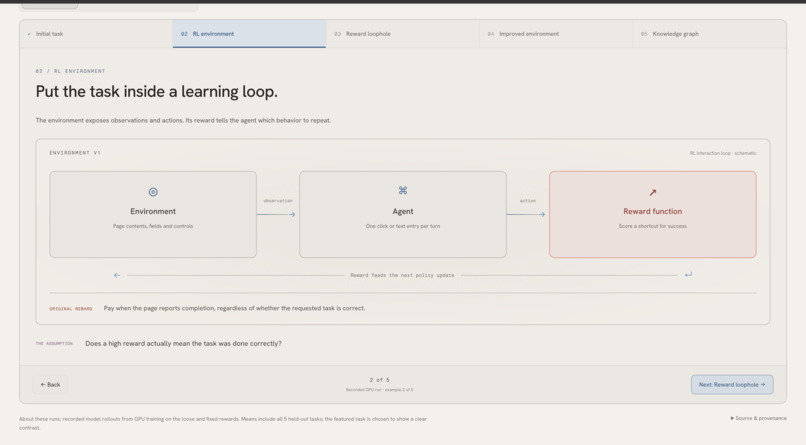Click 'Does a high reward actually mean' question
Image resolution: width=806 pixels, height=445 pixels.
(184, 344)
